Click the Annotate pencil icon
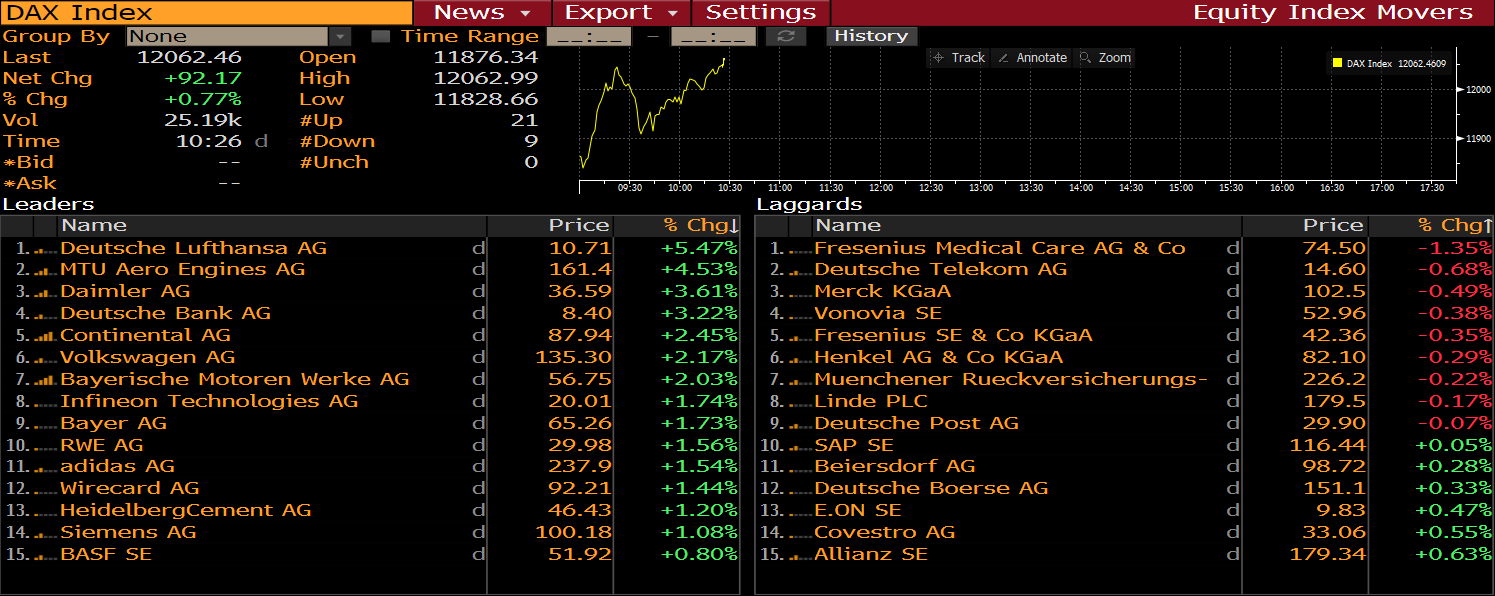 pyautogui.click(x=1003, y=58)
